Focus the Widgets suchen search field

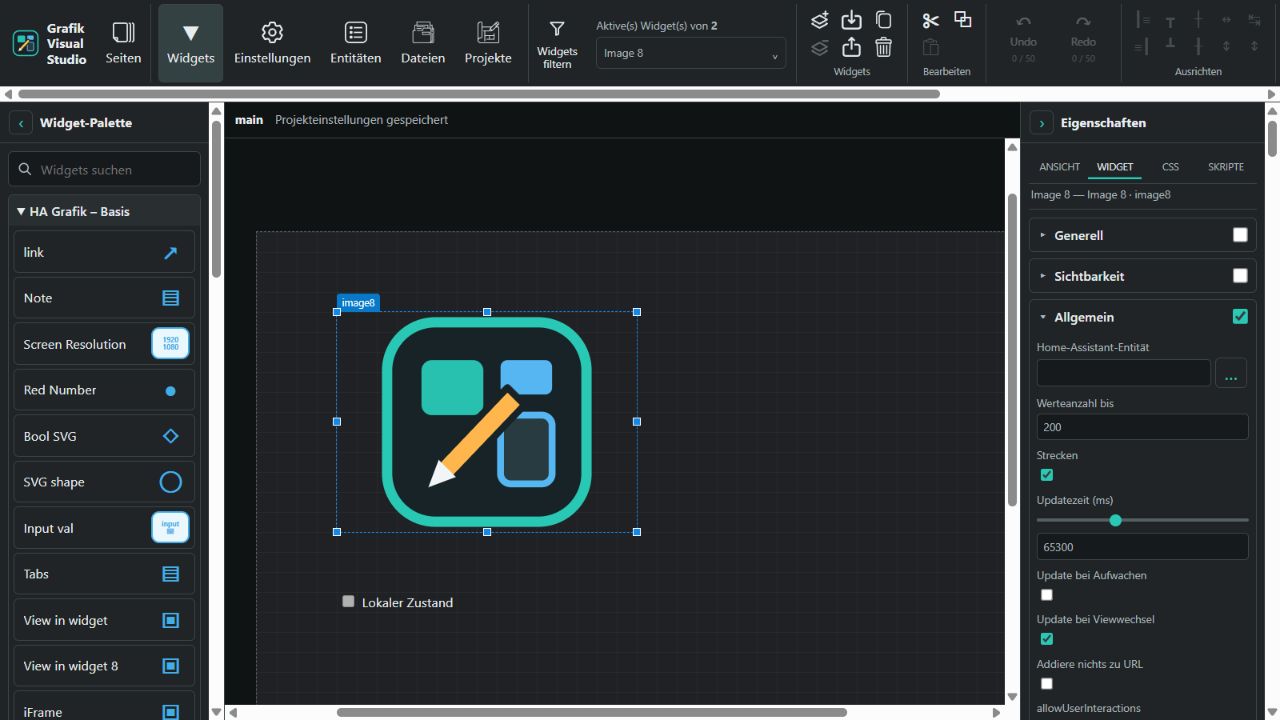click(104, 170)
